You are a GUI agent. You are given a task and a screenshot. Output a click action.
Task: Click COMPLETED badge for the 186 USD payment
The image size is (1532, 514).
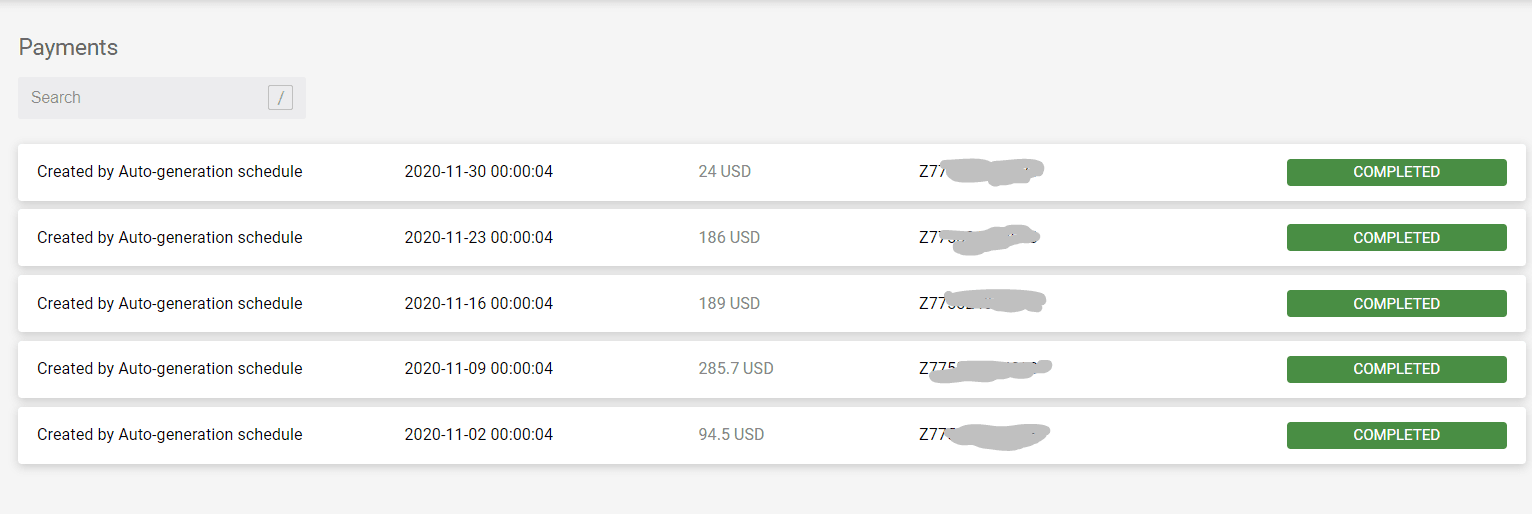(x=1396, y=238)
